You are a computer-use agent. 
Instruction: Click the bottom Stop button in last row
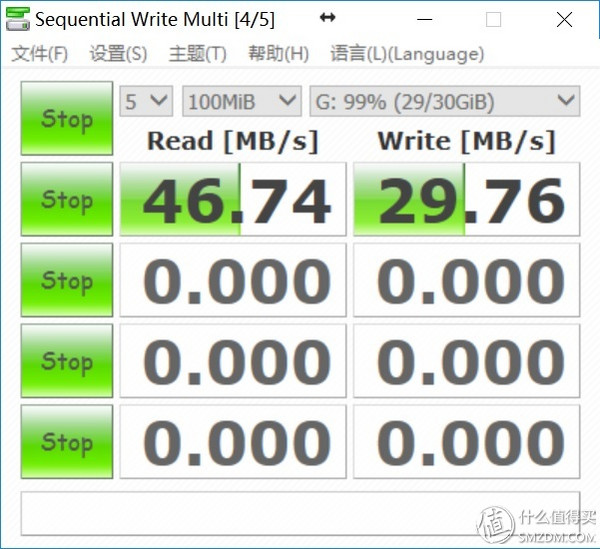67,441
